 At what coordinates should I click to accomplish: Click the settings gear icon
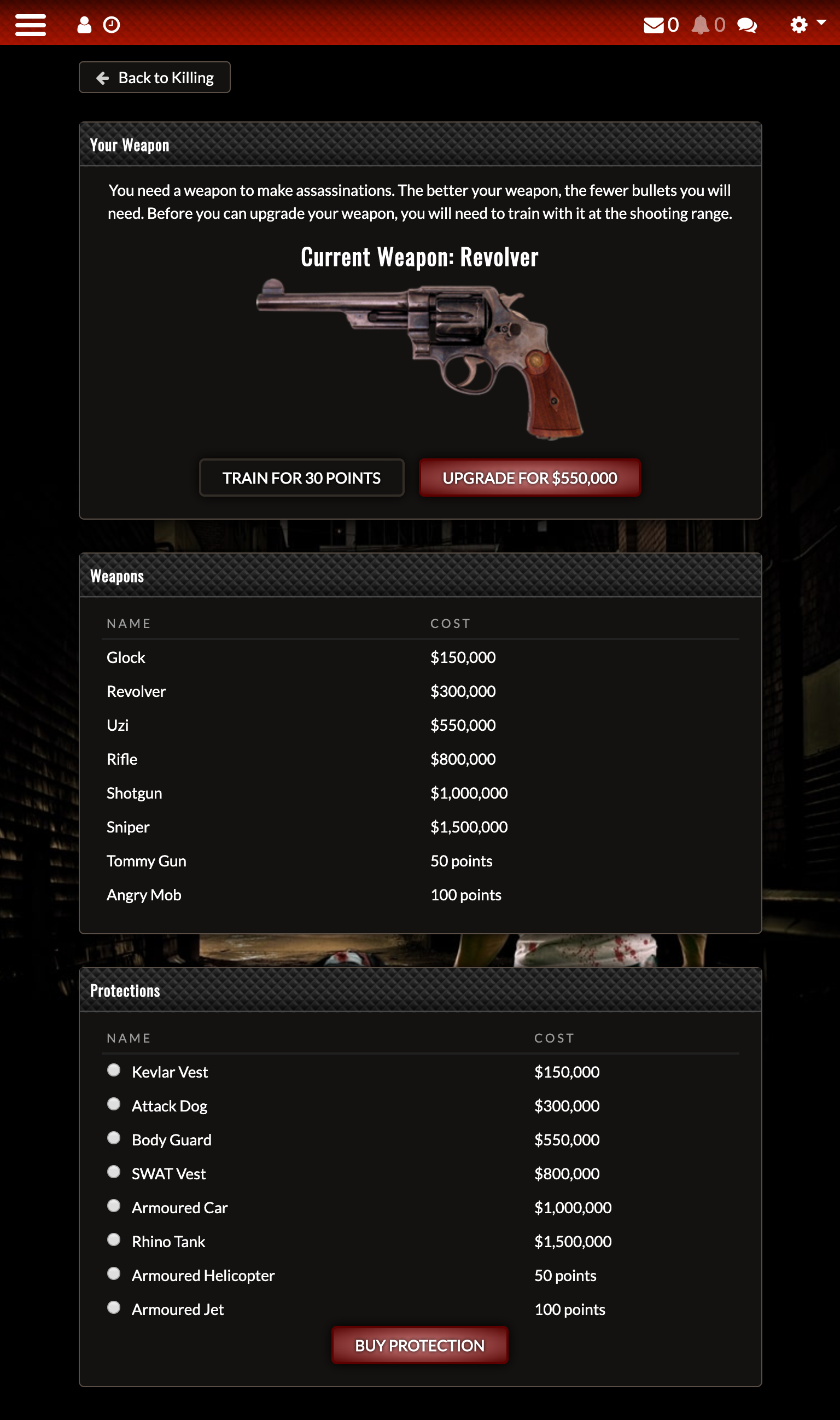point(798,25)
